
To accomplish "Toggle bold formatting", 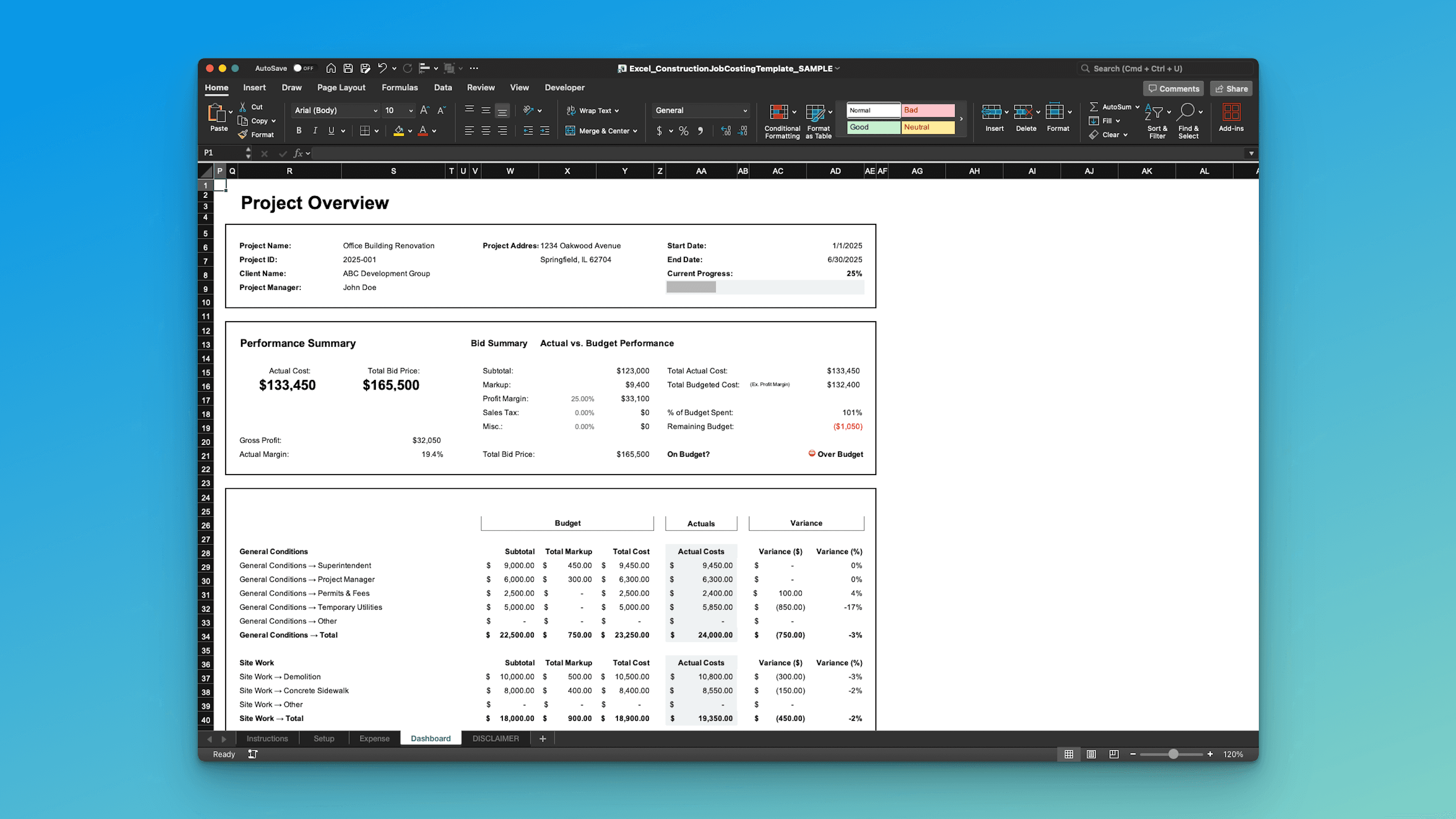I will pyautogui.click(x=299, y=131).
